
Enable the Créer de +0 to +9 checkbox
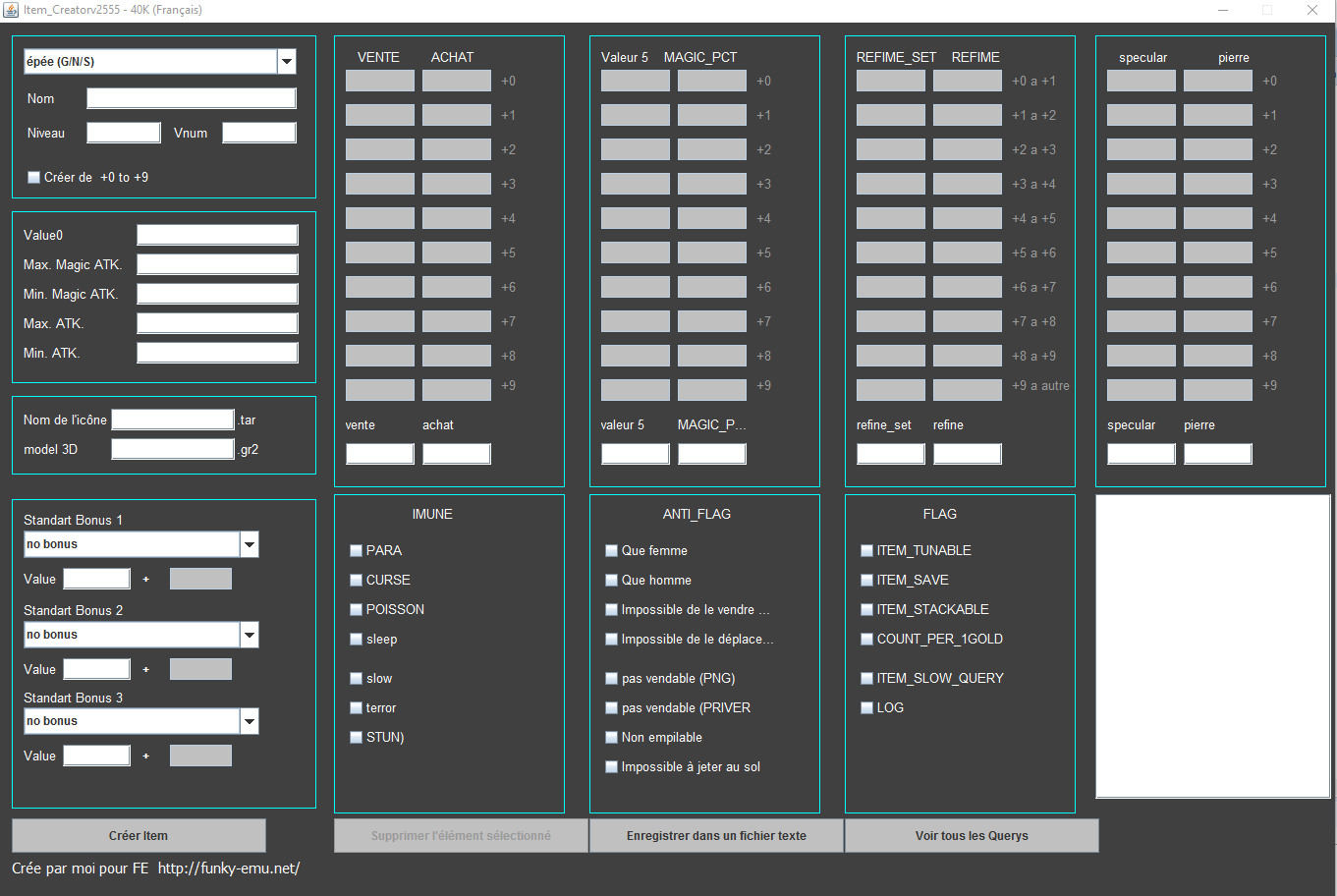(x=34, y=178)
